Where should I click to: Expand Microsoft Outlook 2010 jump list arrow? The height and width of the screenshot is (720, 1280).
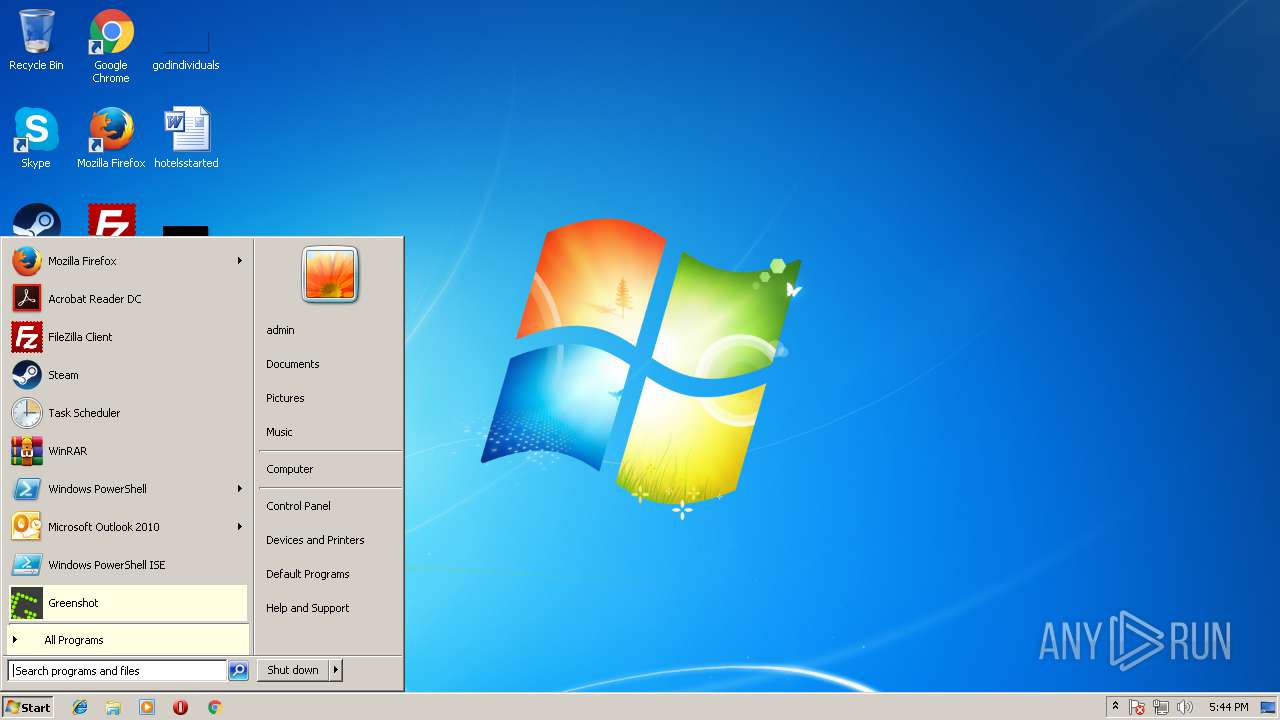239,527
